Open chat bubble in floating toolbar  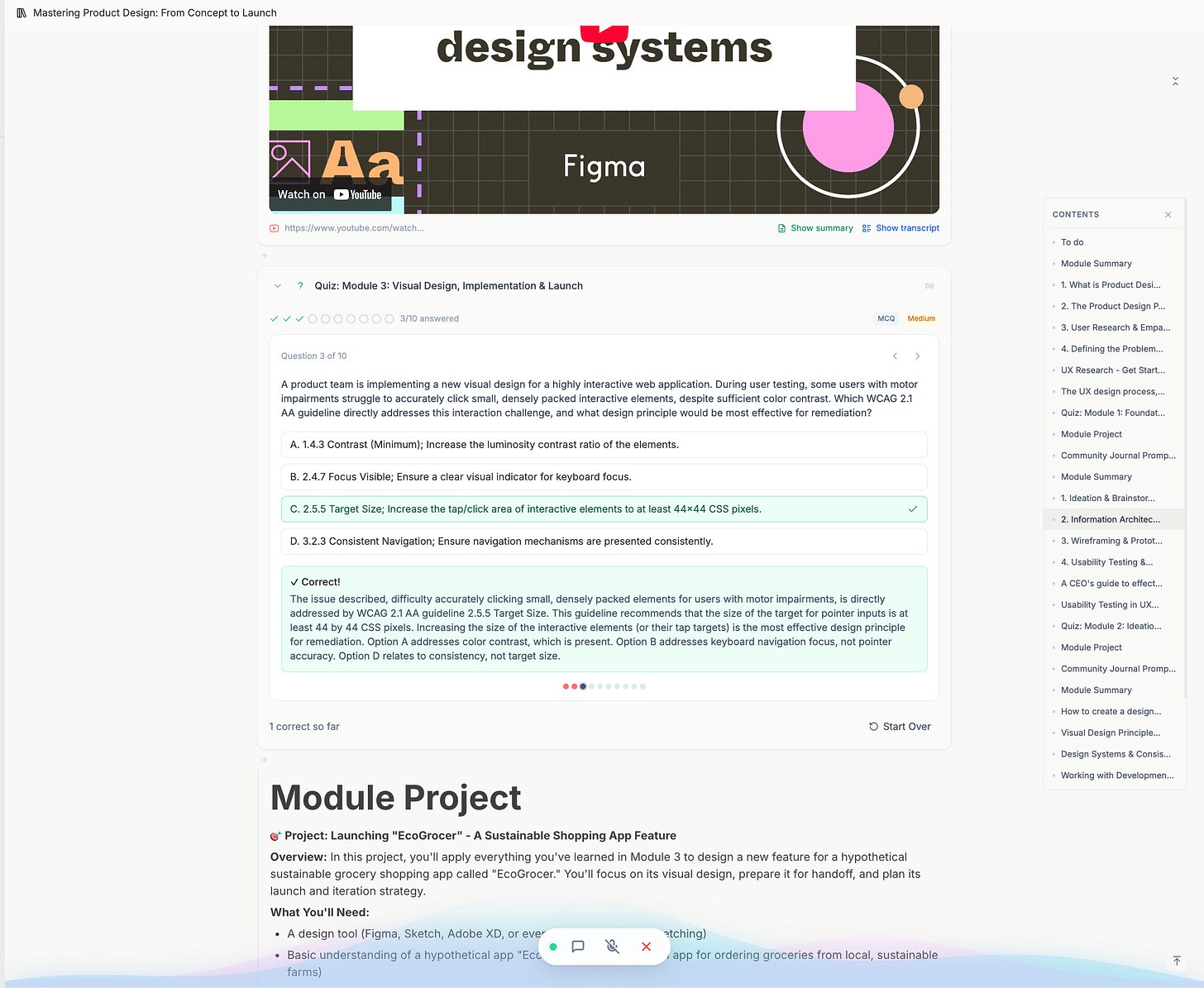[x=578, y=947]
